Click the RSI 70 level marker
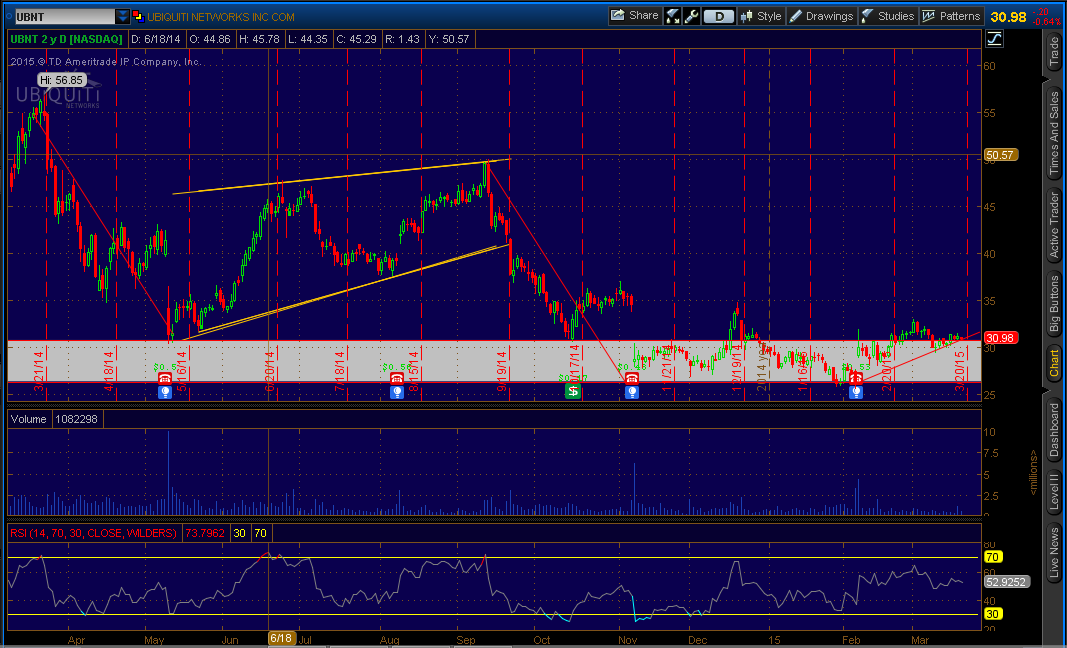Viewport: 1067px width, 648px height. coord(993,557)
